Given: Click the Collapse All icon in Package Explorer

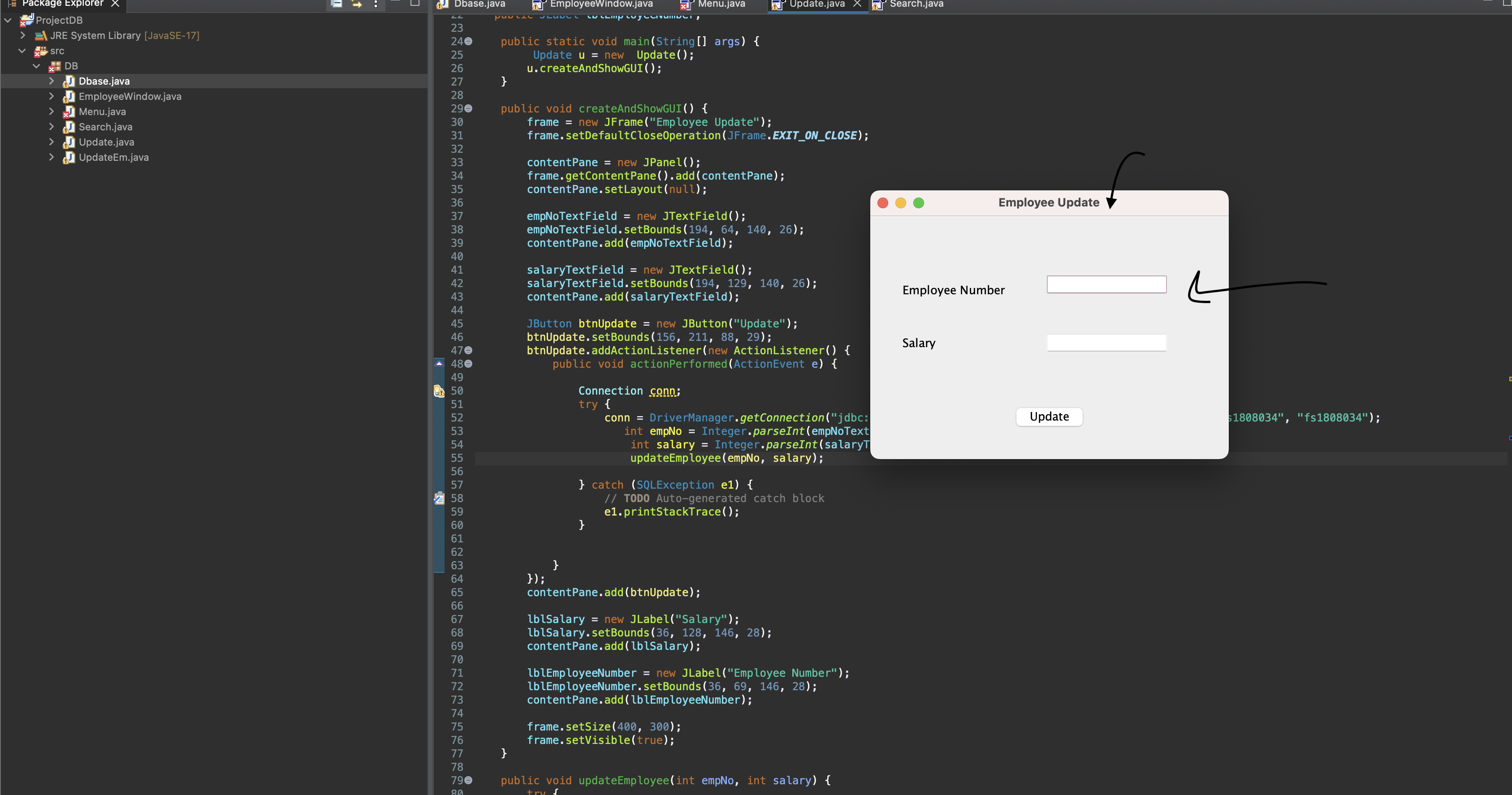Looking at the screenshot, I should pyautogui.click(x=337, y=4).
